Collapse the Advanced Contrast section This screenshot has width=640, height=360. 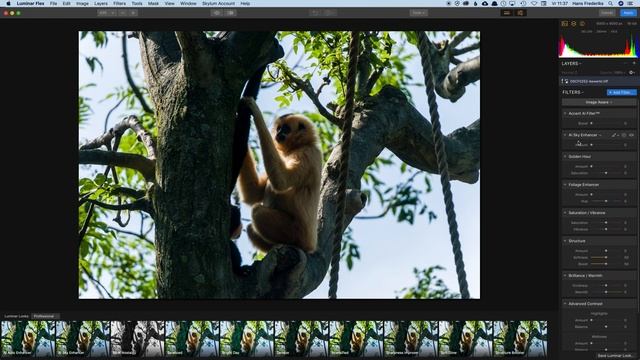(565, 304)
